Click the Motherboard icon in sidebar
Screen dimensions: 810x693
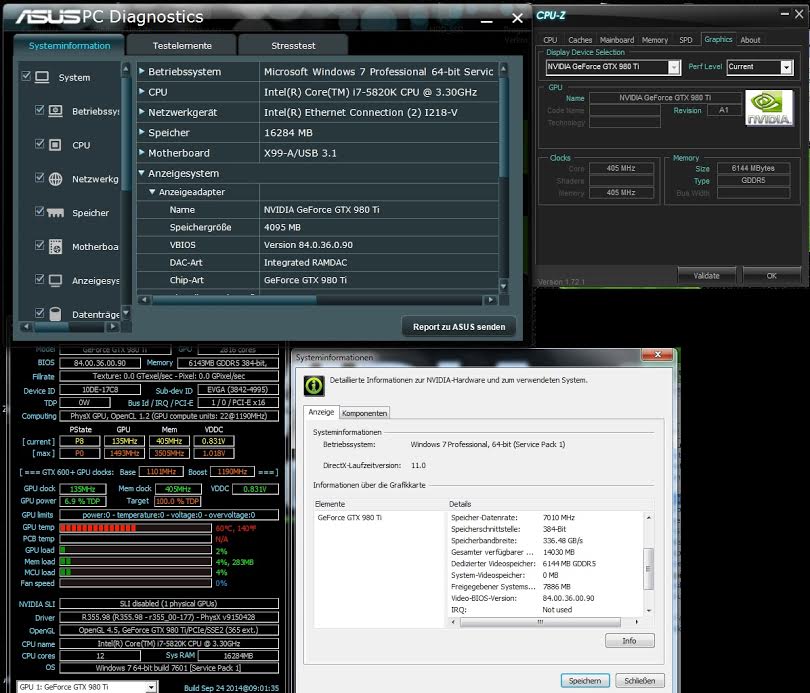(55, 247)
